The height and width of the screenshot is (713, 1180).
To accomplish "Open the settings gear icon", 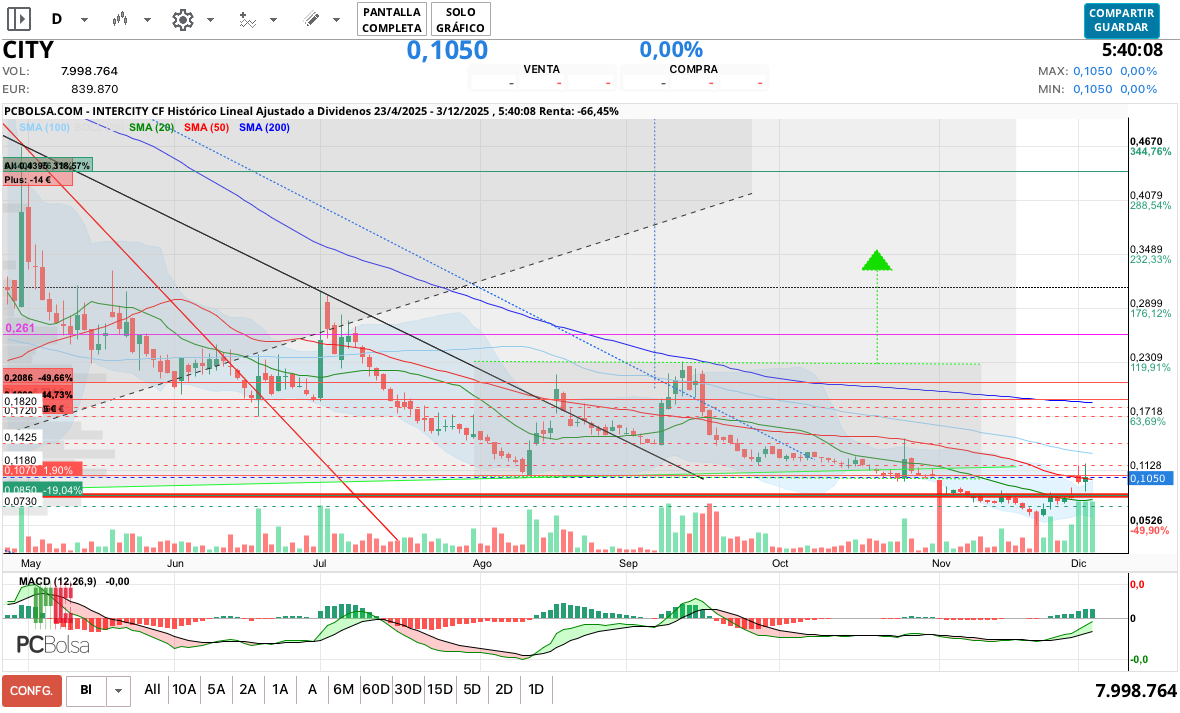I will click(182, 19).
